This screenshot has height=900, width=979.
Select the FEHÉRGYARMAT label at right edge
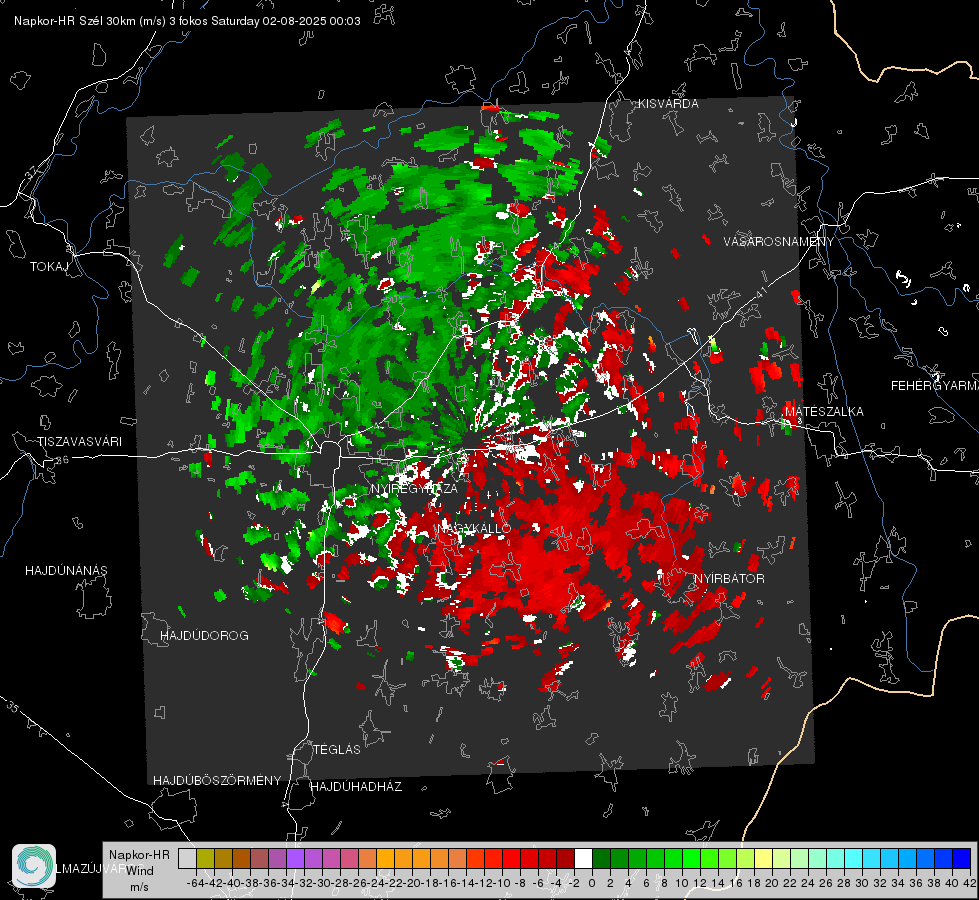tap(935, 386)
